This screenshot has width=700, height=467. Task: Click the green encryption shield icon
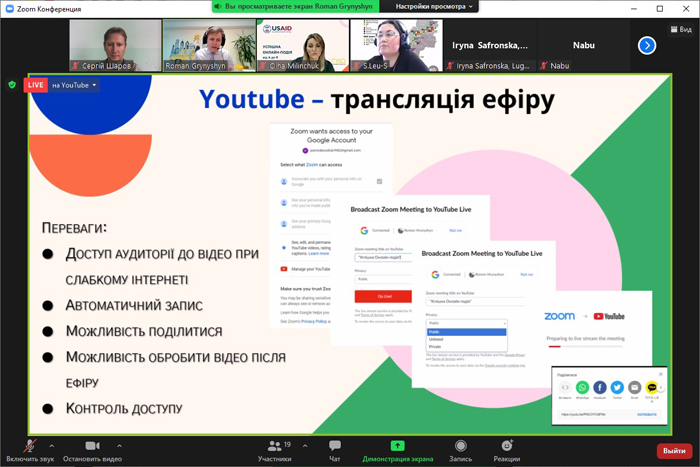click(x=12, y=84)
